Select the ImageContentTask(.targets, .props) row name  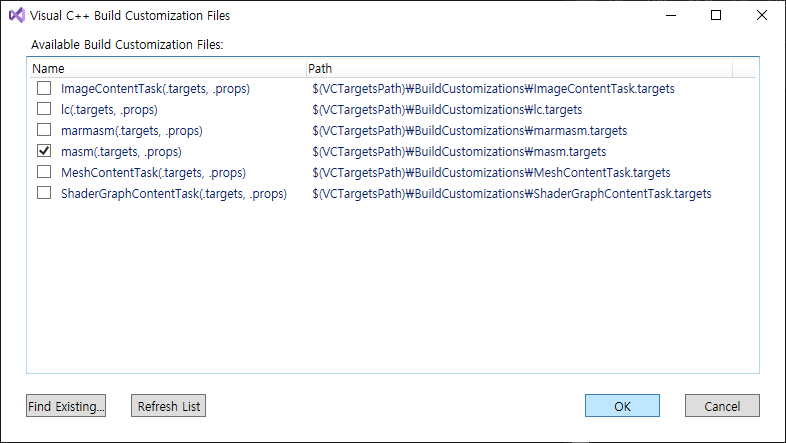coord(155,89)
